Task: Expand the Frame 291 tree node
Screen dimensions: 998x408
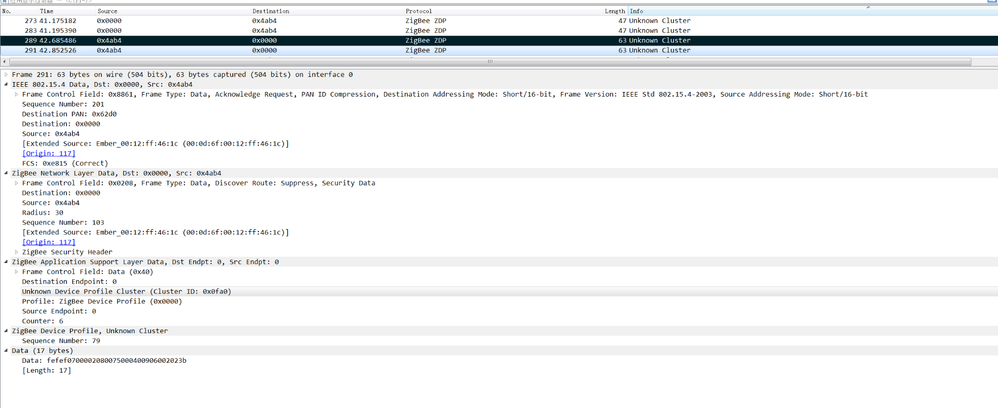Action: (x=6, y=74)
